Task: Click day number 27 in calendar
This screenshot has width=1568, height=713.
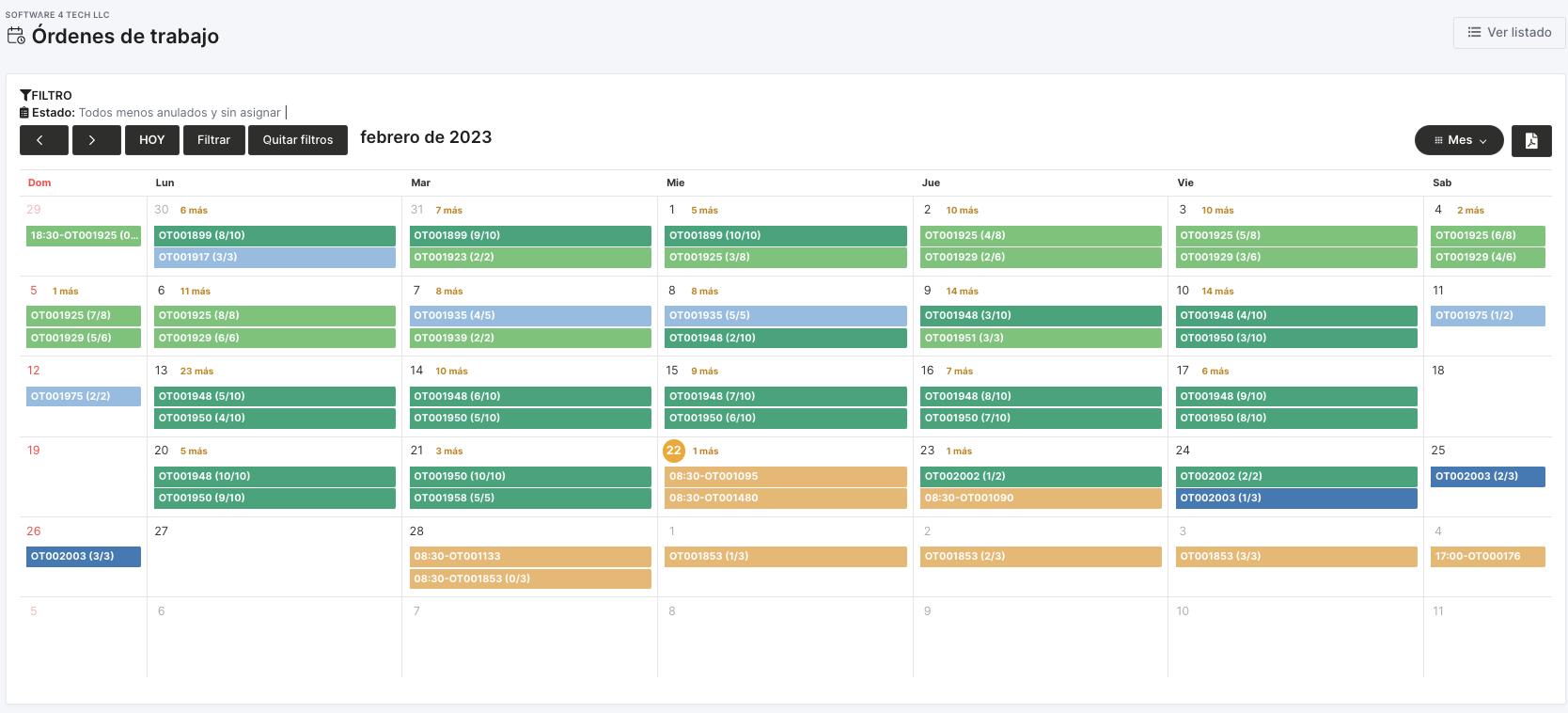Action: point(162,531)
